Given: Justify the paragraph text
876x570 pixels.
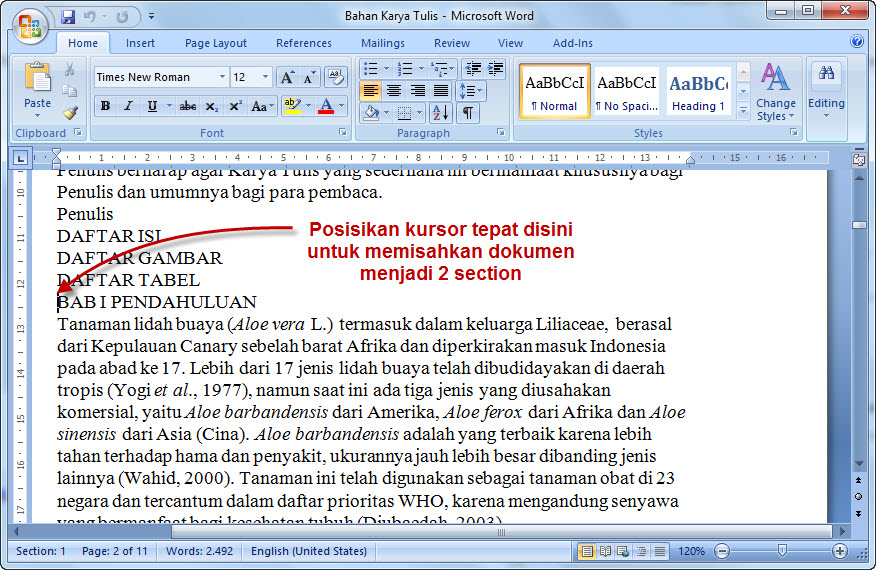Looking at the screenshot, I should click(x=441, y=91).
